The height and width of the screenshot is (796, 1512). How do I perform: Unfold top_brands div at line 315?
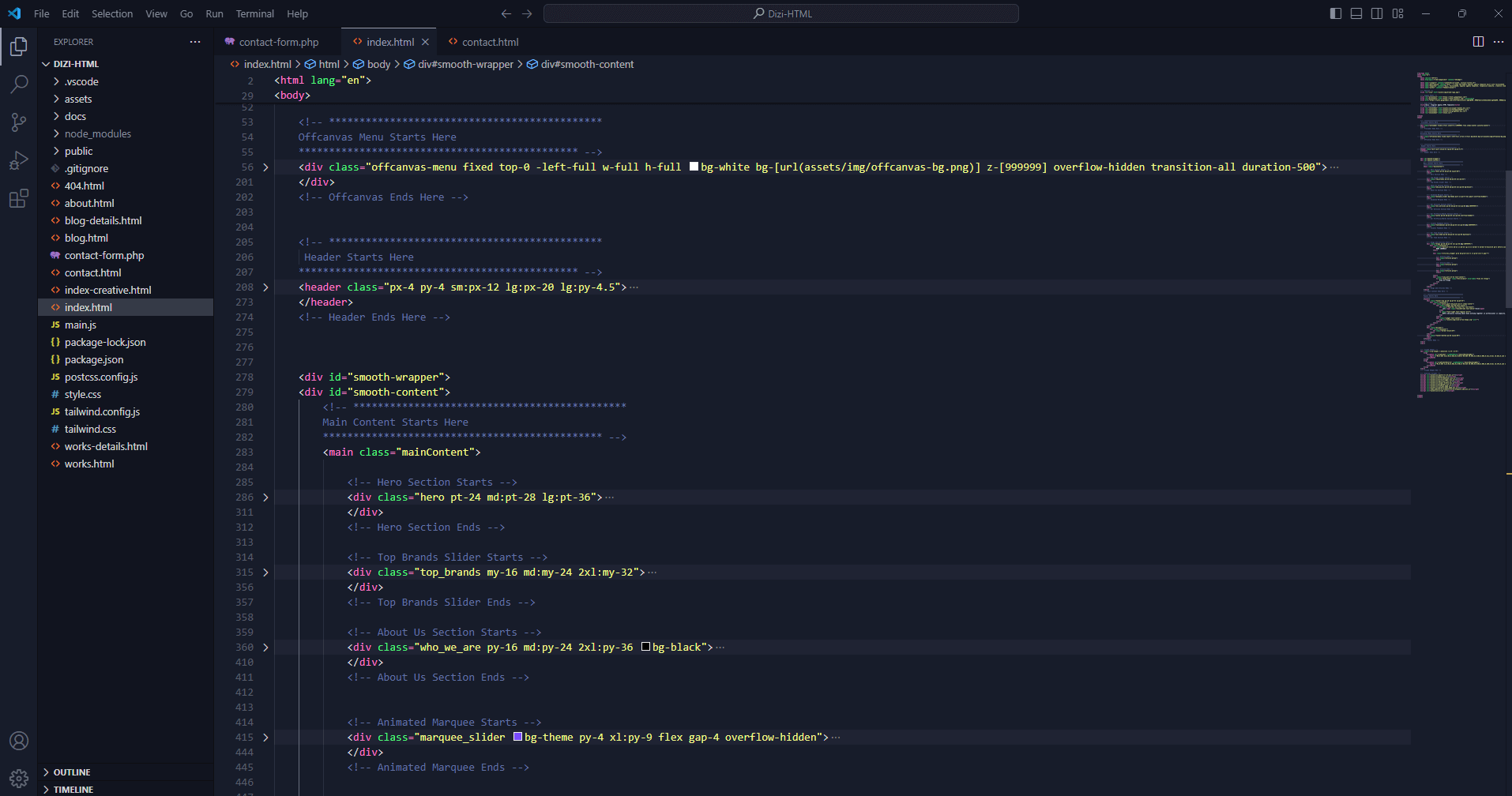[x=265, y=573]
